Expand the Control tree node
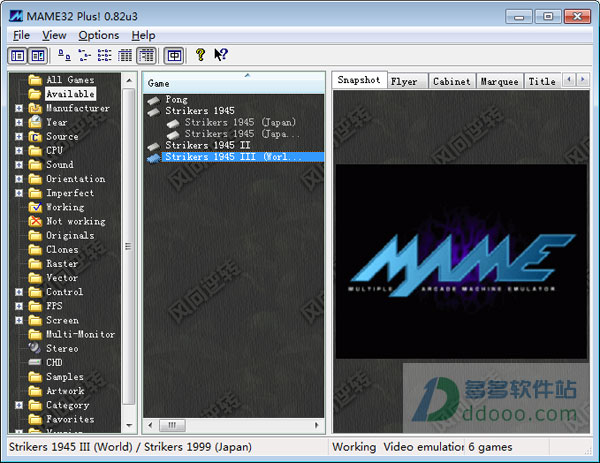Image resolution: width=600 pixels, height=463 pixels. [x=19, y=292]
